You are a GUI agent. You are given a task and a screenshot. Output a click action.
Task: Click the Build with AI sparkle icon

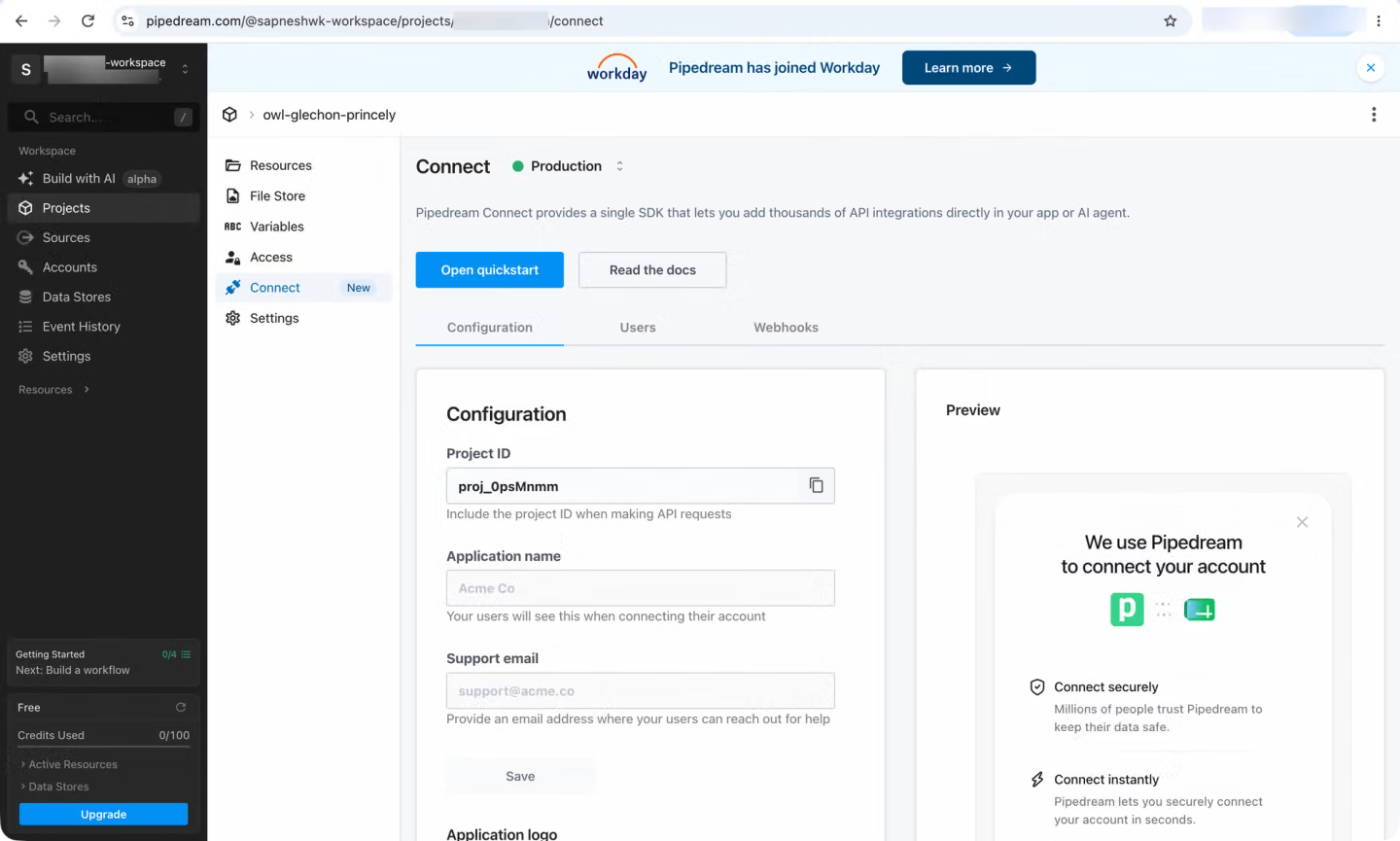point(25,178)
